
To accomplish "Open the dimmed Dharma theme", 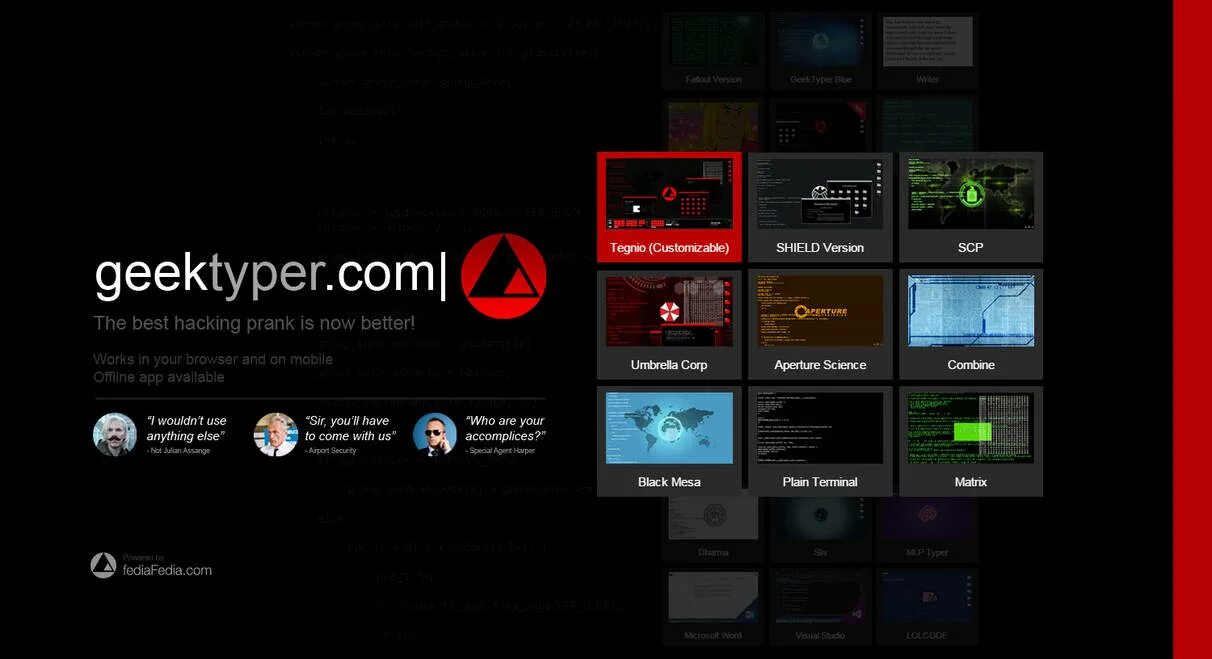I will pyautogui.click(x=713, y=529).
